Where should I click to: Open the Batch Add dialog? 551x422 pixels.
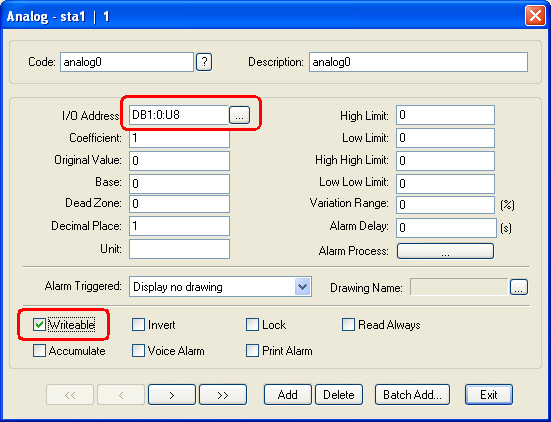412,395
